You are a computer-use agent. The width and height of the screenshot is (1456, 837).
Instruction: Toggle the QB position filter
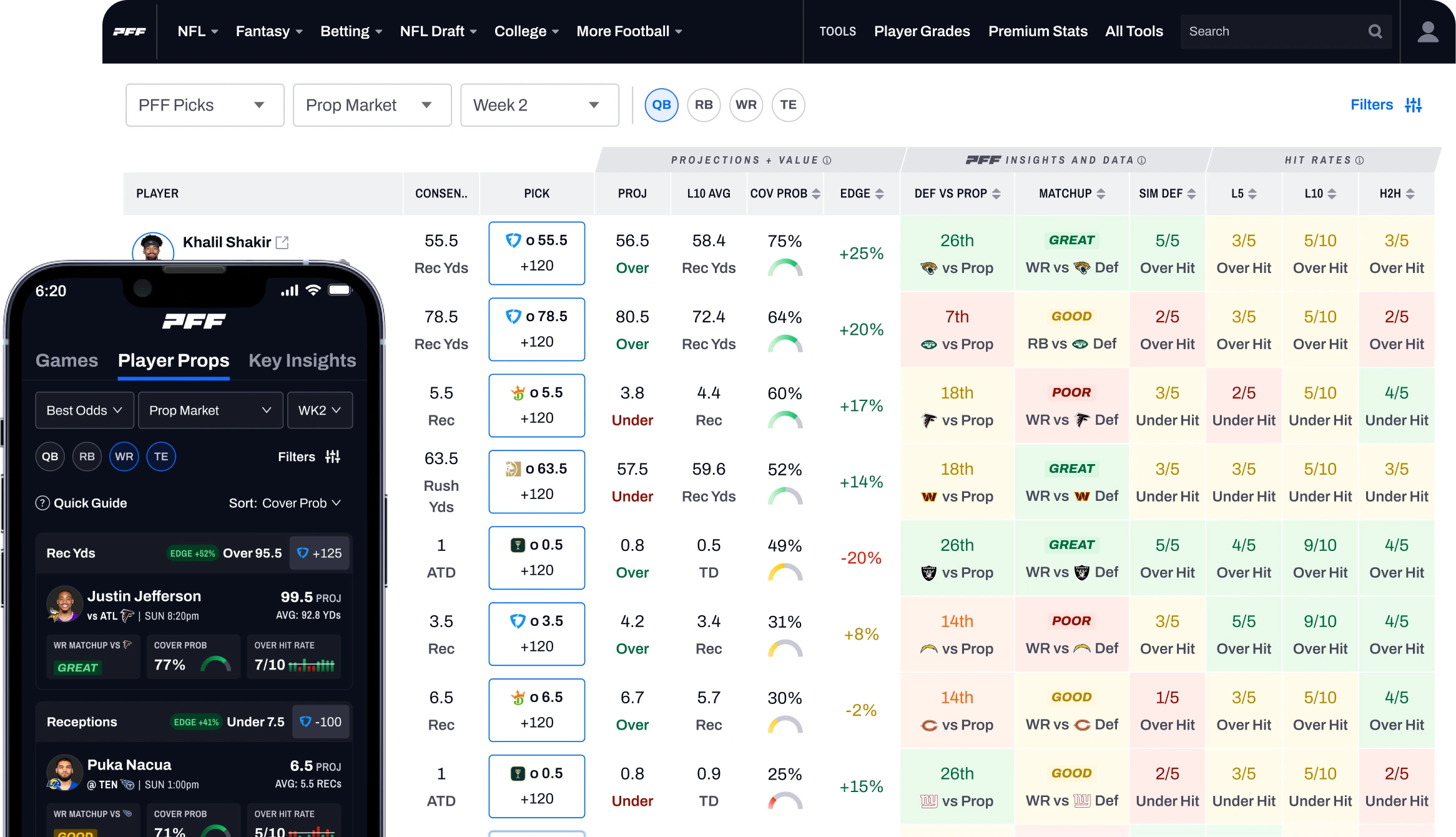click(661, 105)
